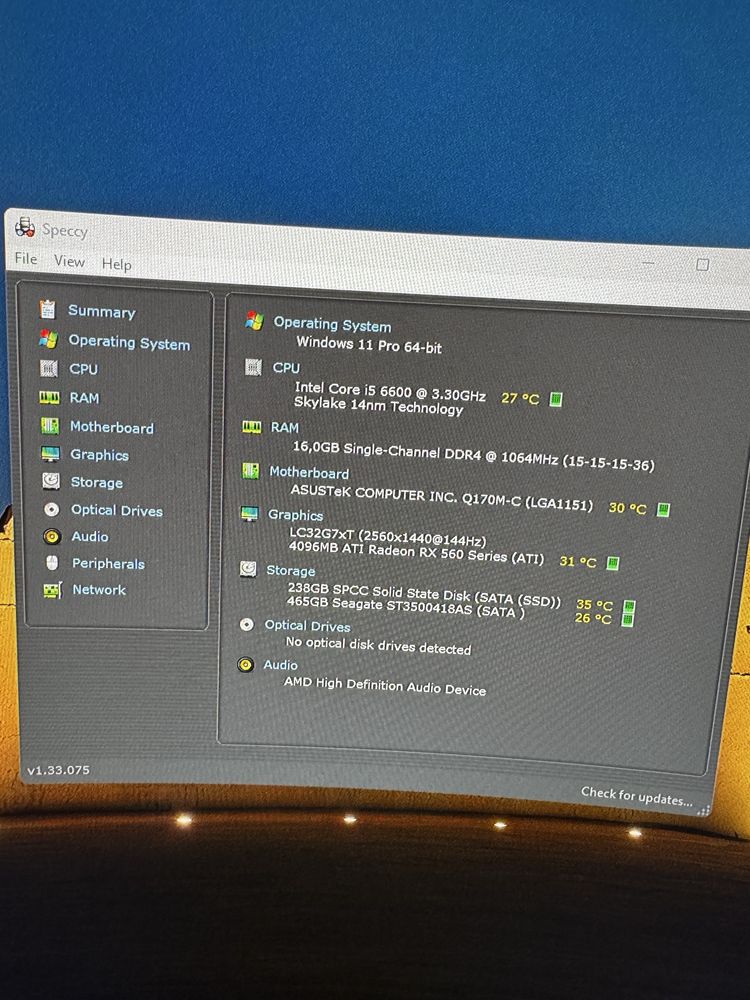Click the Motherboard icon in sidebar
750x1000 pixels.
50,425
